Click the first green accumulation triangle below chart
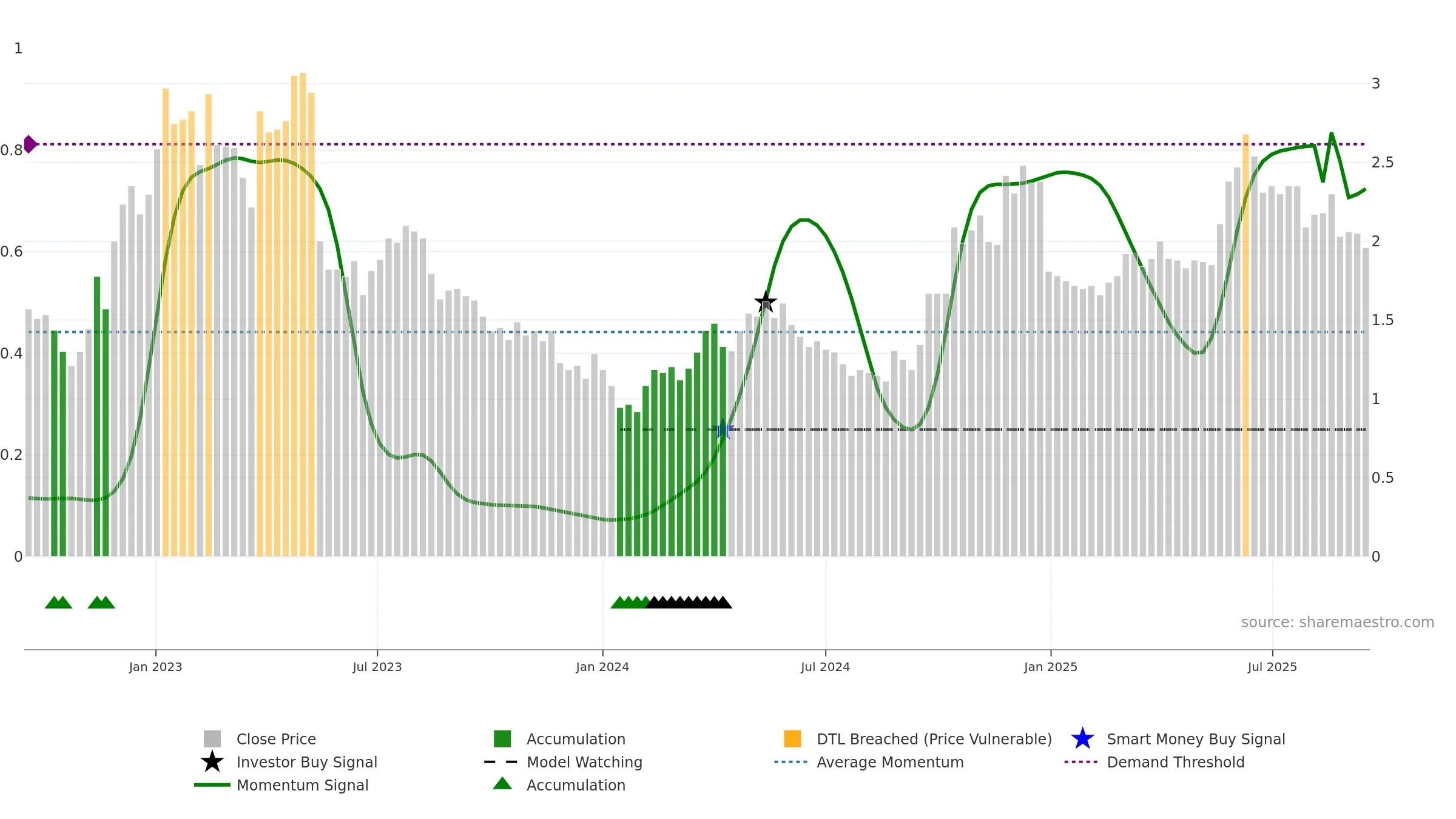Image resolution: width=1456 pixels, height=819 pixels. (x=53, y=602)
